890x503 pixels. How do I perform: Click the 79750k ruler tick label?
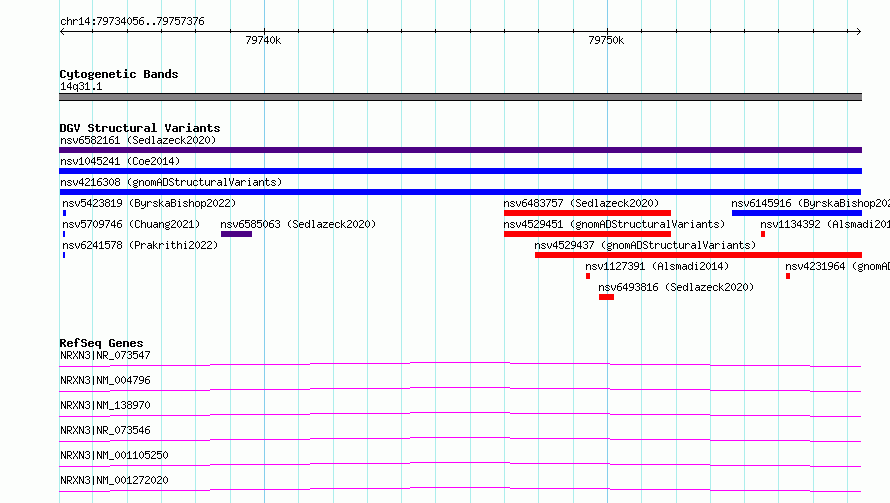click(x=606, y=40)
